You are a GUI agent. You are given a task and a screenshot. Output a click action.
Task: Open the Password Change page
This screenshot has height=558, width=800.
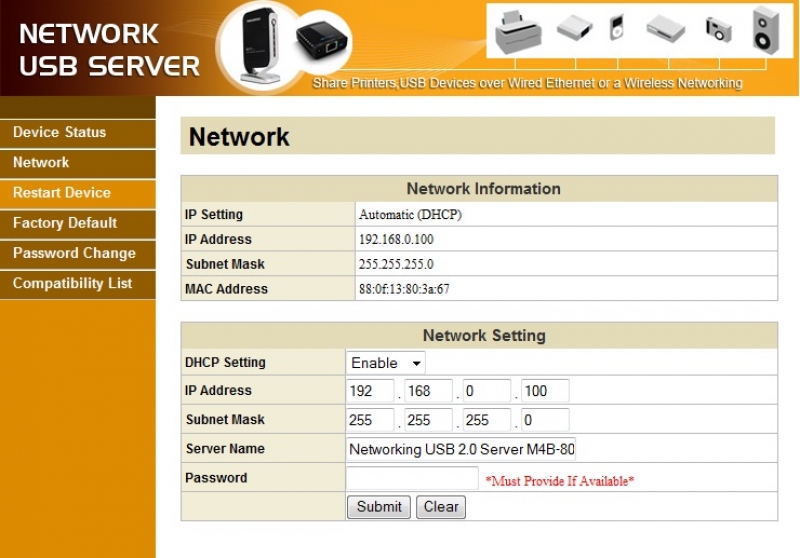(73, 253)
